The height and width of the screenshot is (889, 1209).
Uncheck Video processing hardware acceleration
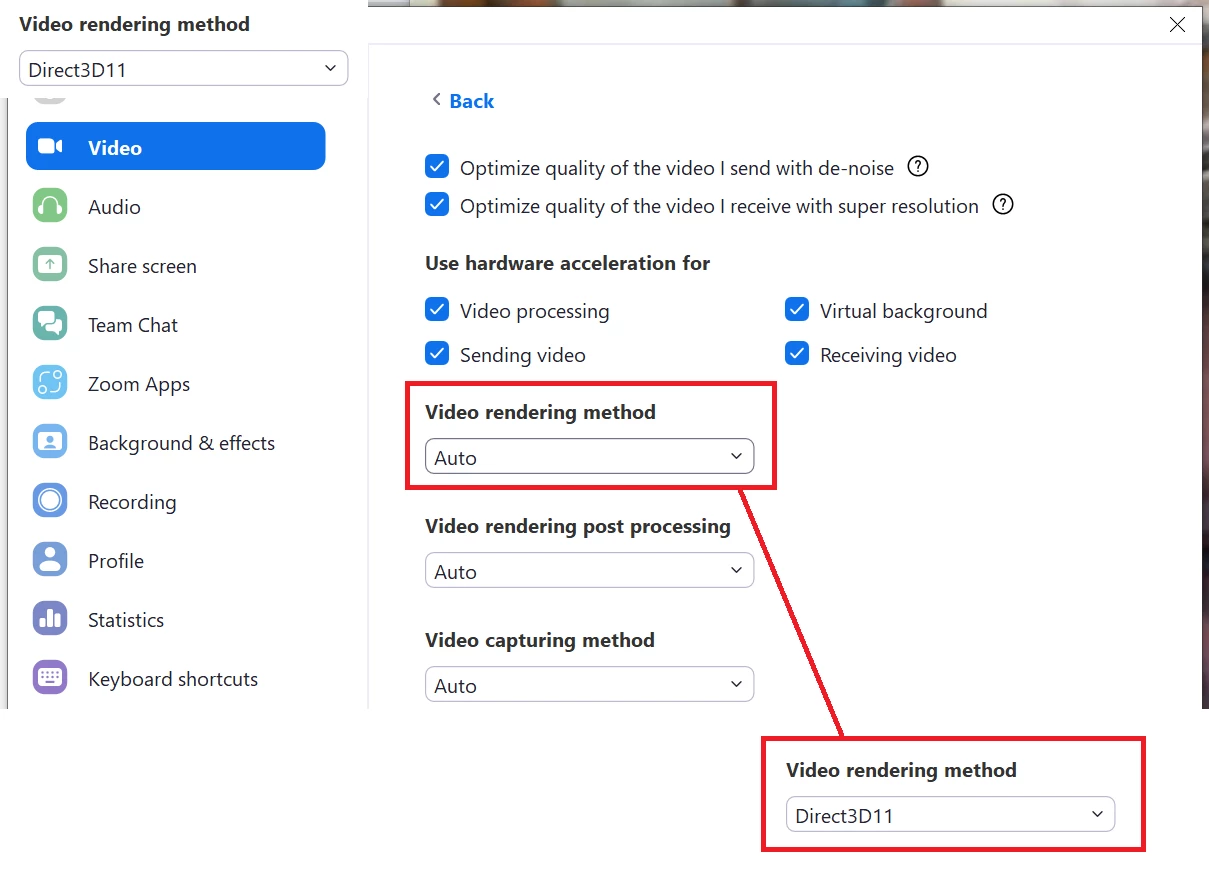click(437, 310)
